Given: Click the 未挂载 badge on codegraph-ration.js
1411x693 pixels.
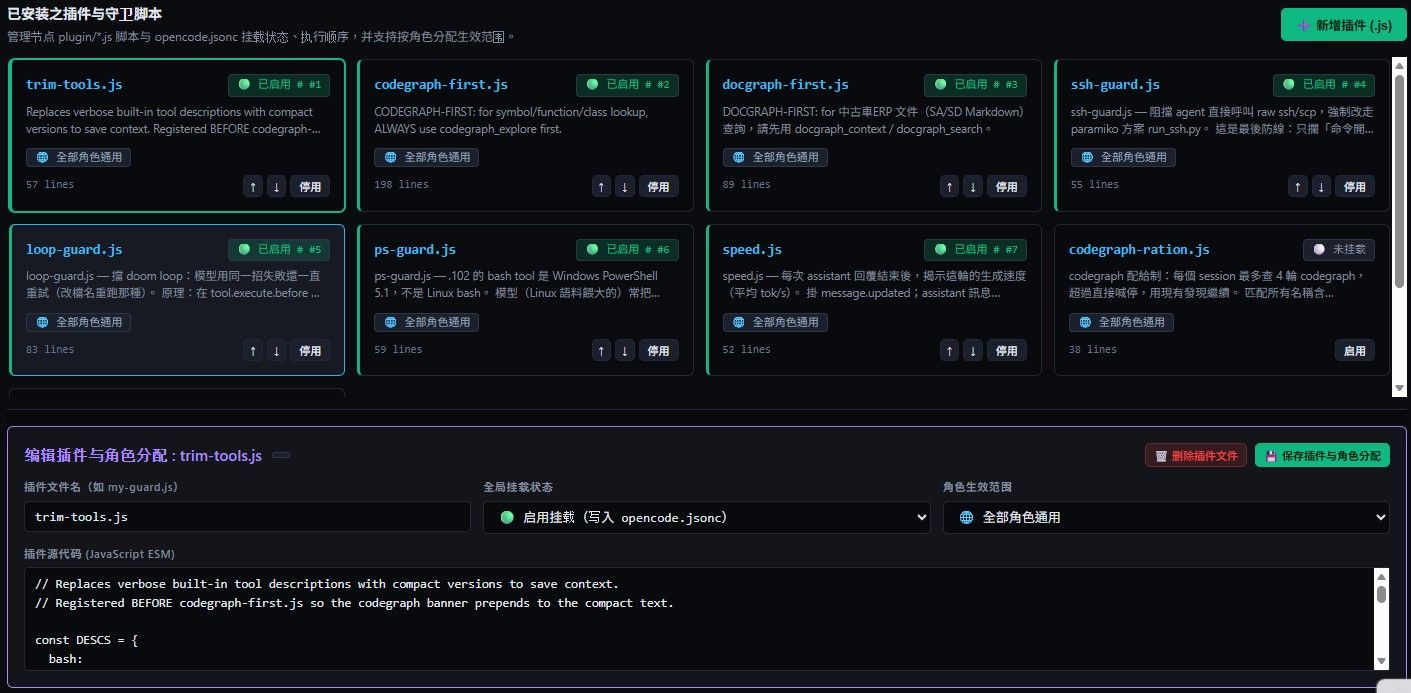Looking at the screenshot, I should coord(1339,250).
